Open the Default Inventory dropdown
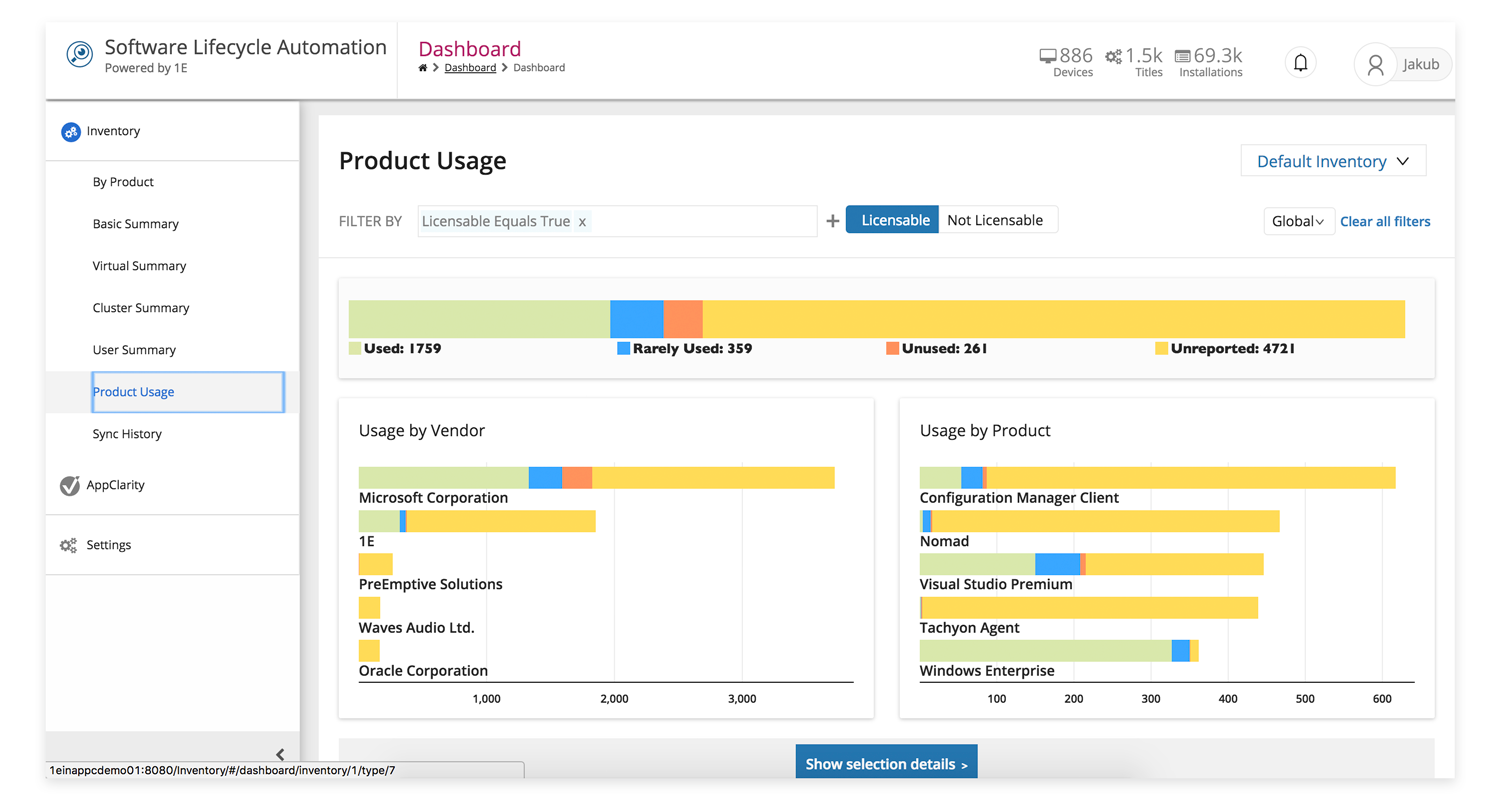This screenshot has width=1500, height=800. (1333, 161)
